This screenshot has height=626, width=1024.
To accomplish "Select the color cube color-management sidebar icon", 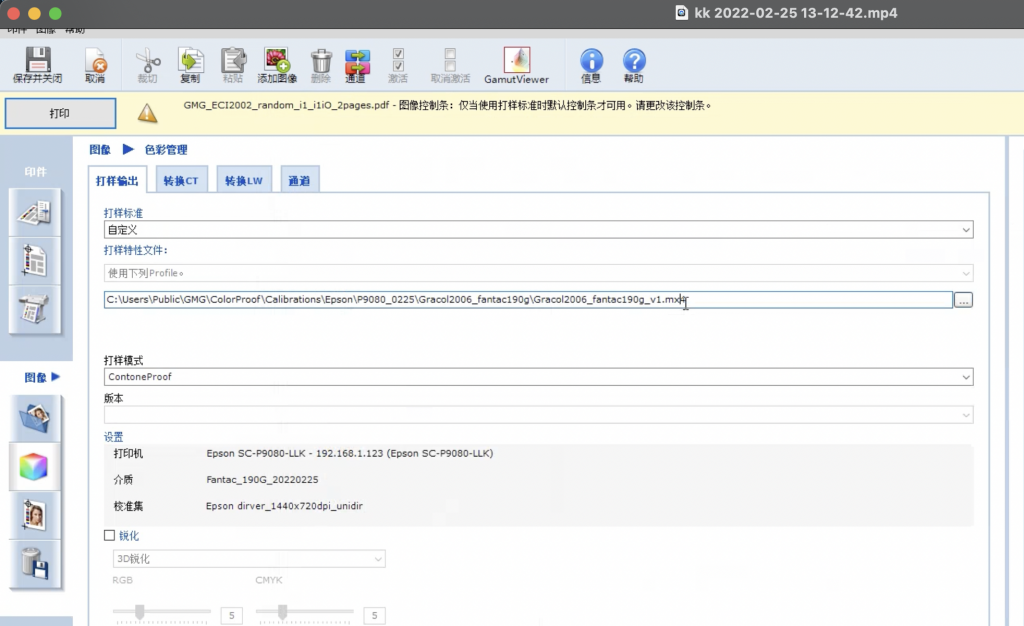I will tap(35, 467).
